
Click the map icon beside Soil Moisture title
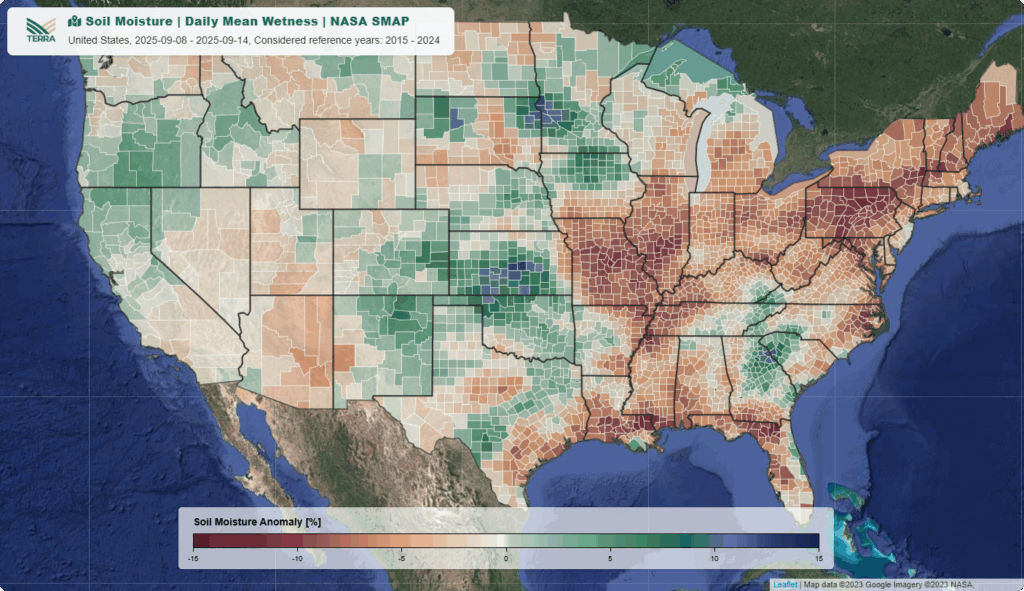(74, 21)
